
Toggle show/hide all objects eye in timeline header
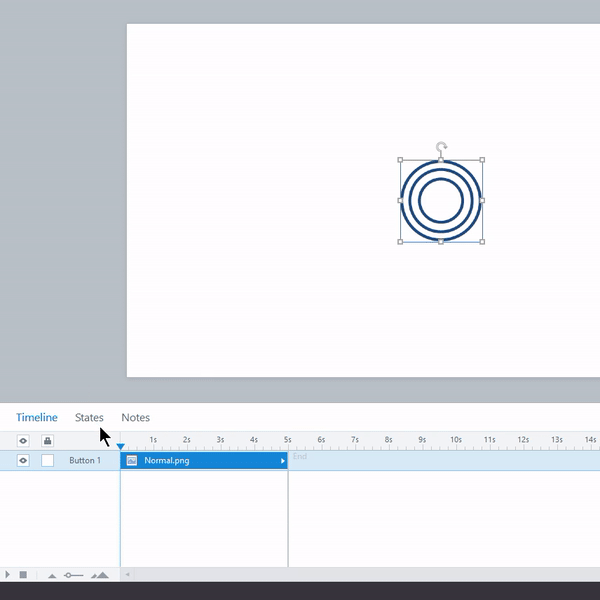(23, 441)
